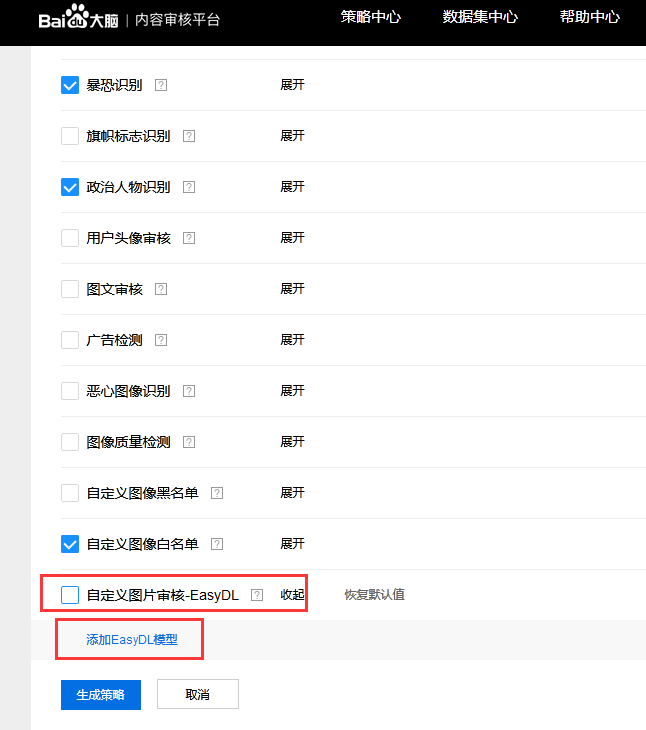Image resolution: width=646 pixels, height=730 pixels.
Task: Expand 恶心图像识别 settings via 展开
Action: click(292, 391)
